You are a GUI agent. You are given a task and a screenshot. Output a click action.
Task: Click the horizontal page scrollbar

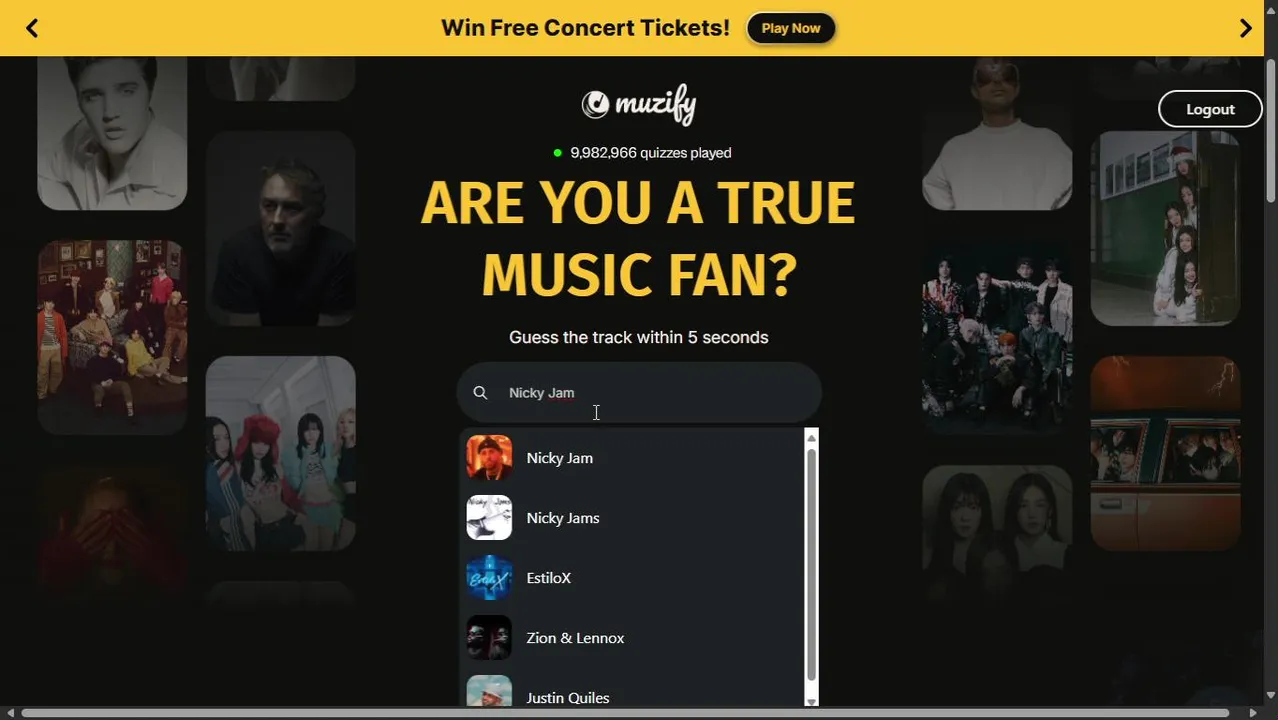pos(625,713)
